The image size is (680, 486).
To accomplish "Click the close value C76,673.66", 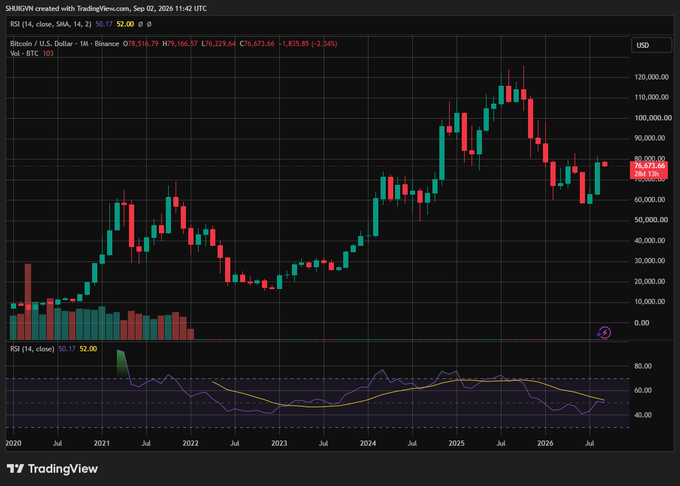I will [257, 44].
